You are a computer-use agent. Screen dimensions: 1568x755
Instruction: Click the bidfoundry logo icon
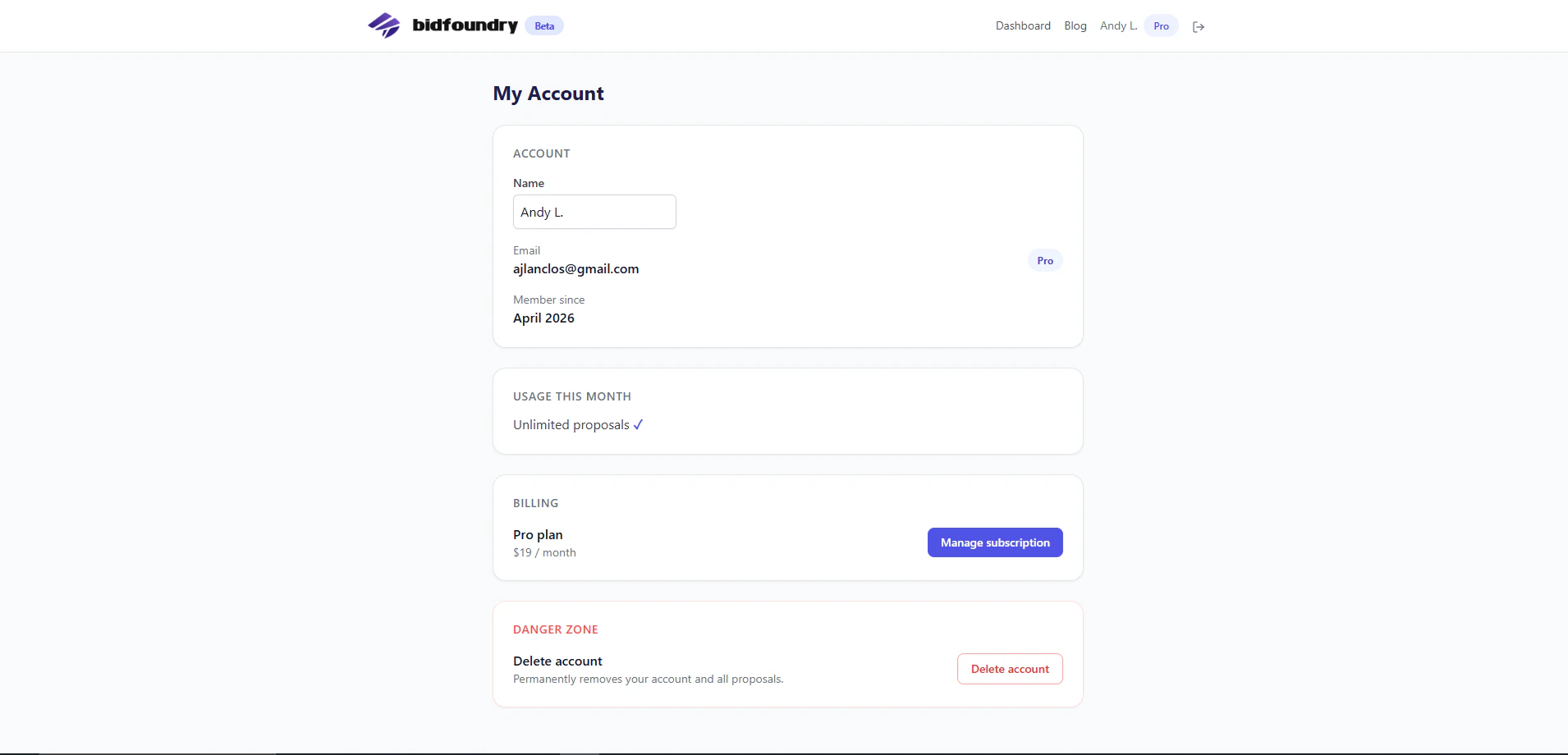[x=384, y=25]
